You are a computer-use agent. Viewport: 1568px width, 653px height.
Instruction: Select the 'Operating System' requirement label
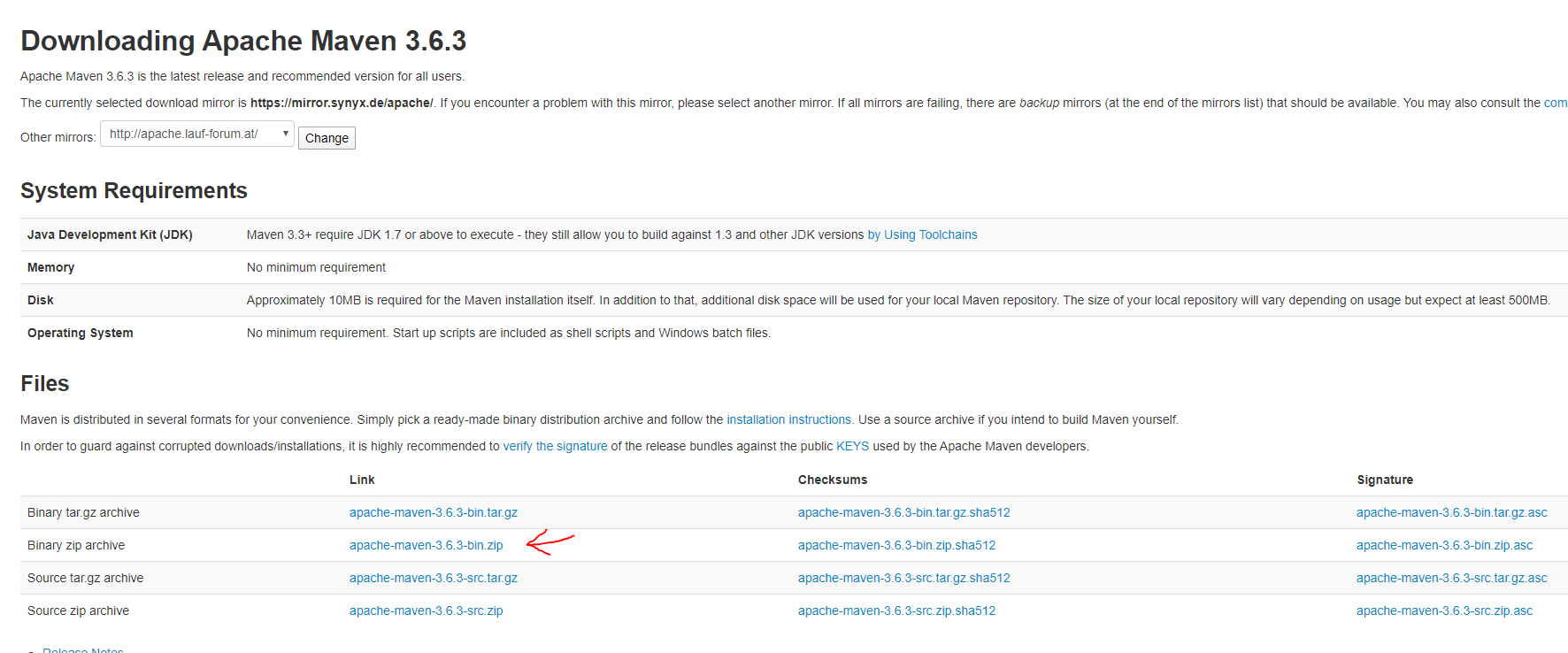click(81, 333)
